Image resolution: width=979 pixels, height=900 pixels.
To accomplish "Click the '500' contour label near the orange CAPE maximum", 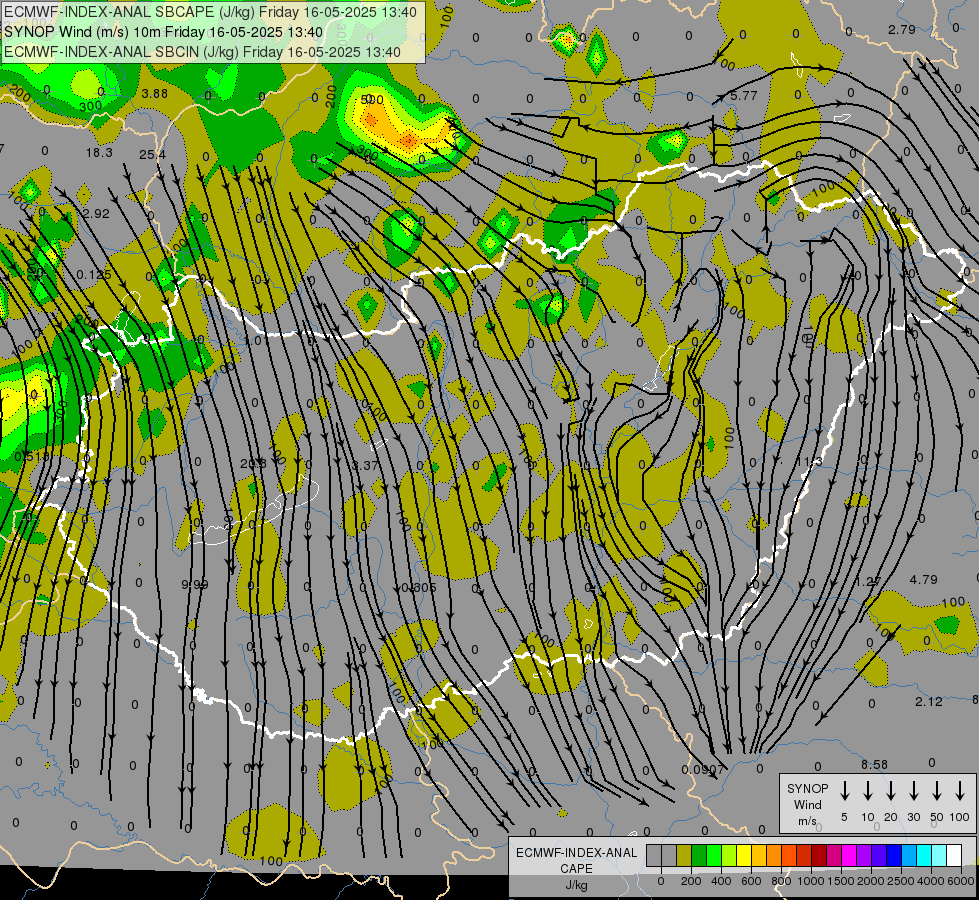I will 372,99.
